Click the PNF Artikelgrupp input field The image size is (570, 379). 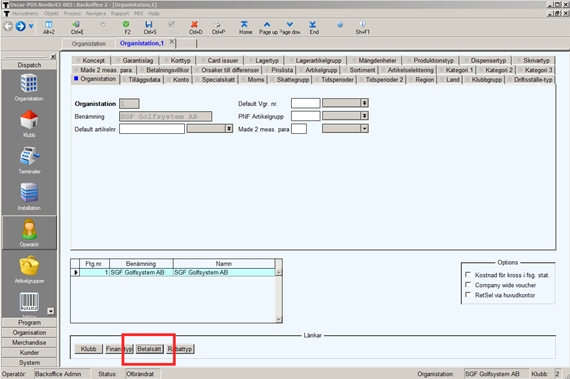coord(305,116)
